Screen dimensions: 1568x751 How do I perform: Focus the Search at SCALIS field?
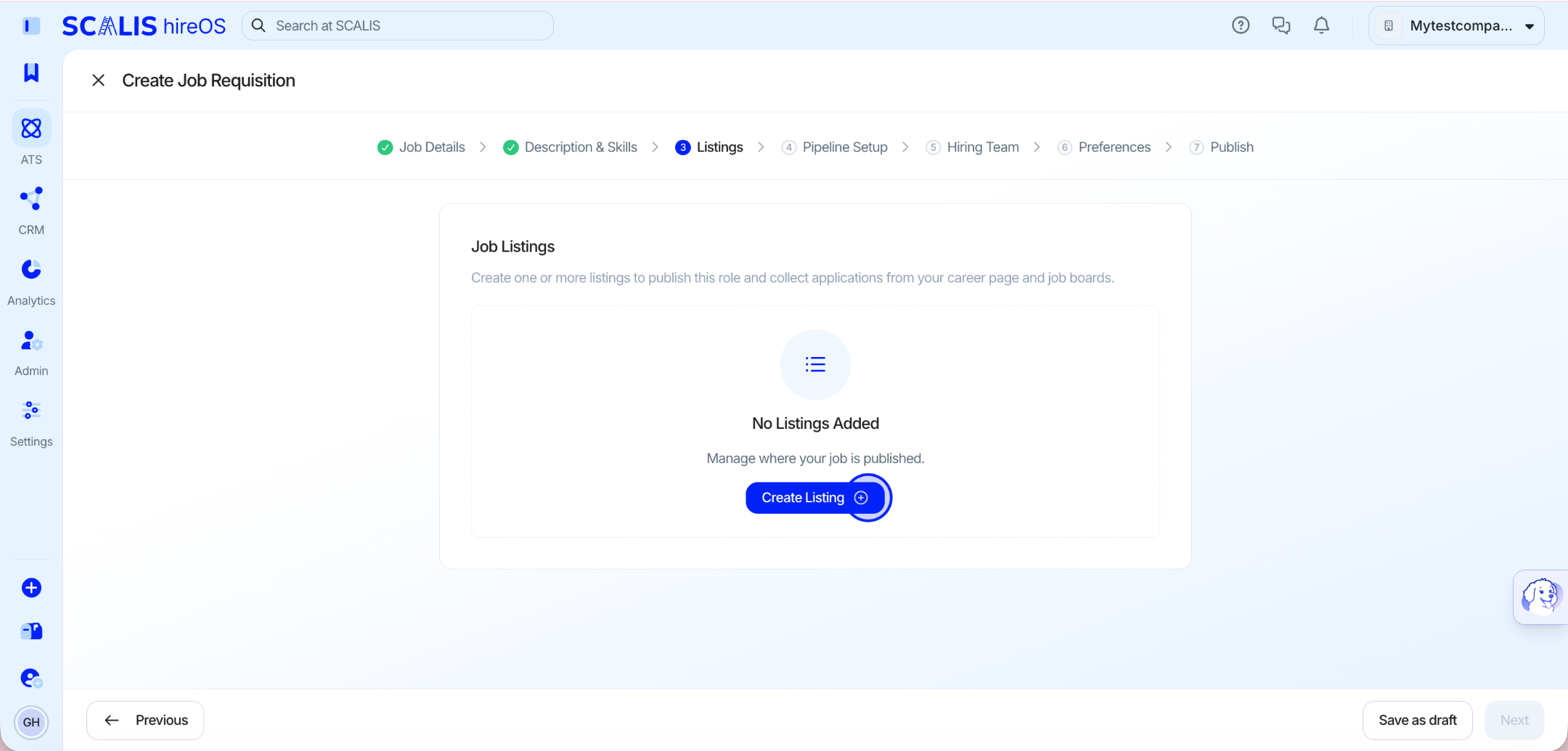[x=398, y=25]
